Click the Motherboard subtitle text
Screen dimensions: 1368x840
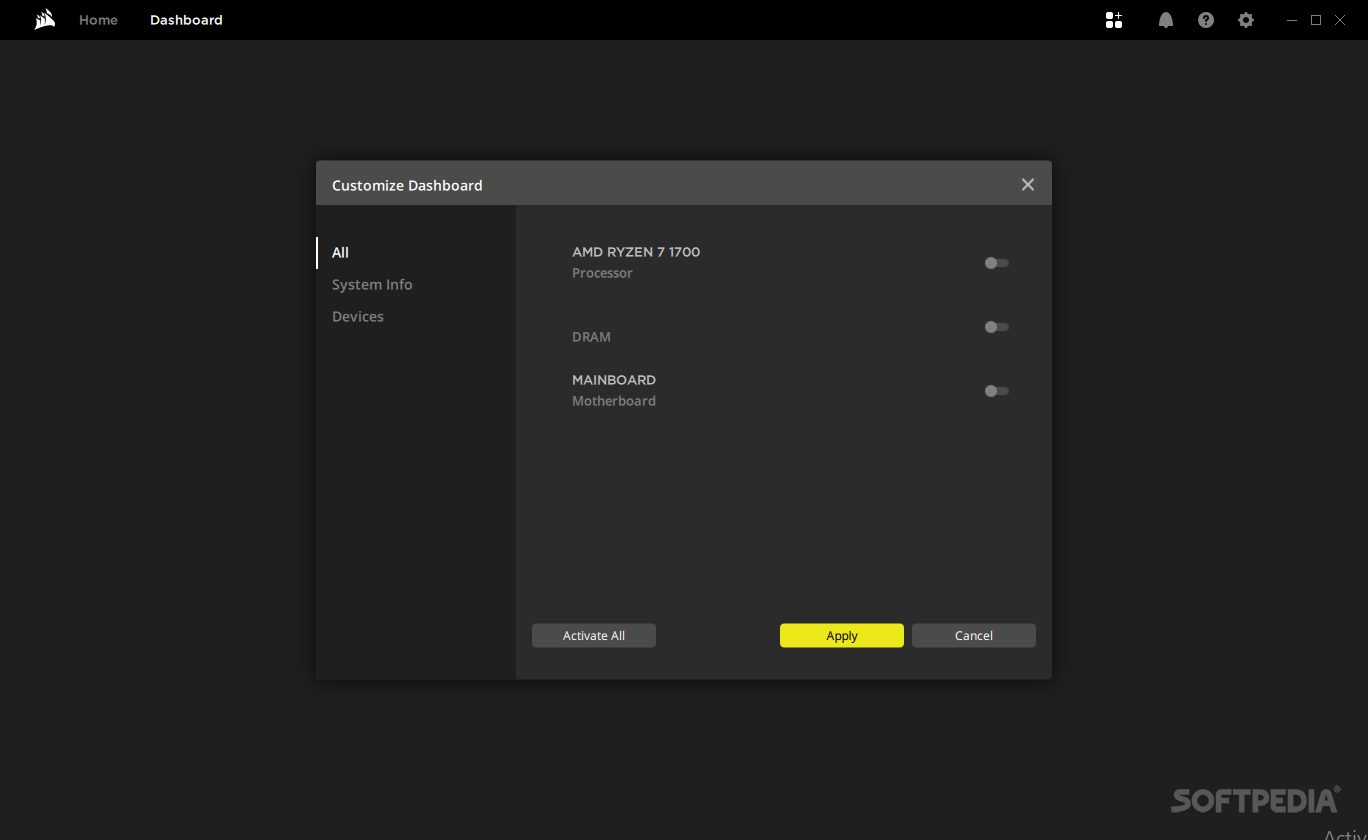[614, 401]
